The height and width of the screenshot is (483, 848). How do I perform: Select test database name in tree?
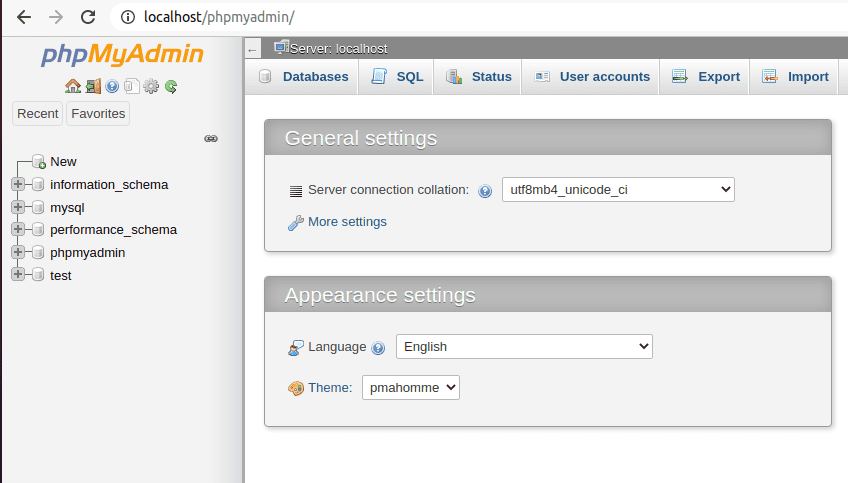pos(61,276)
